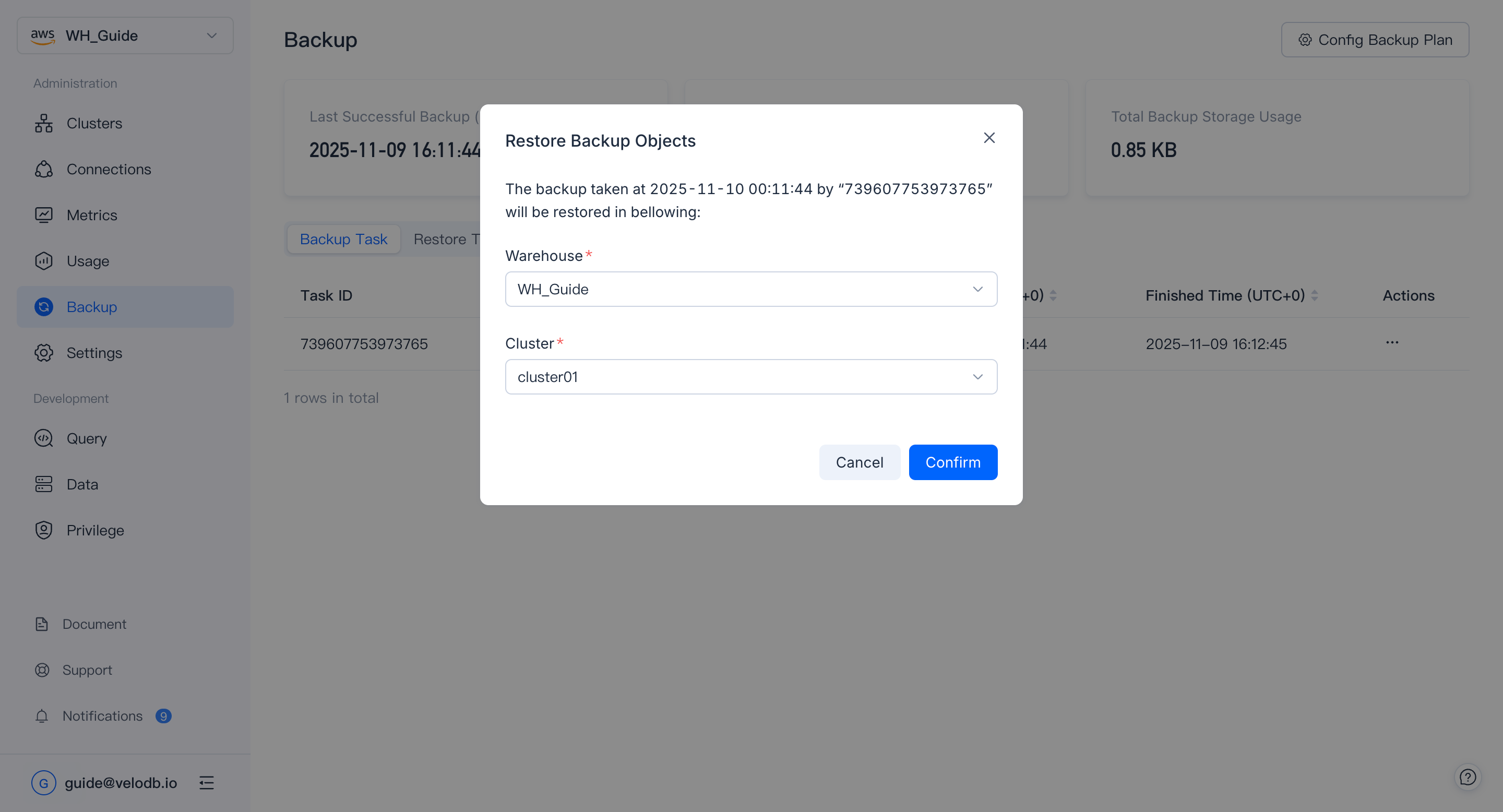Confirm the backup restore
Viewport: 1503px width, 812px height.
953,462
